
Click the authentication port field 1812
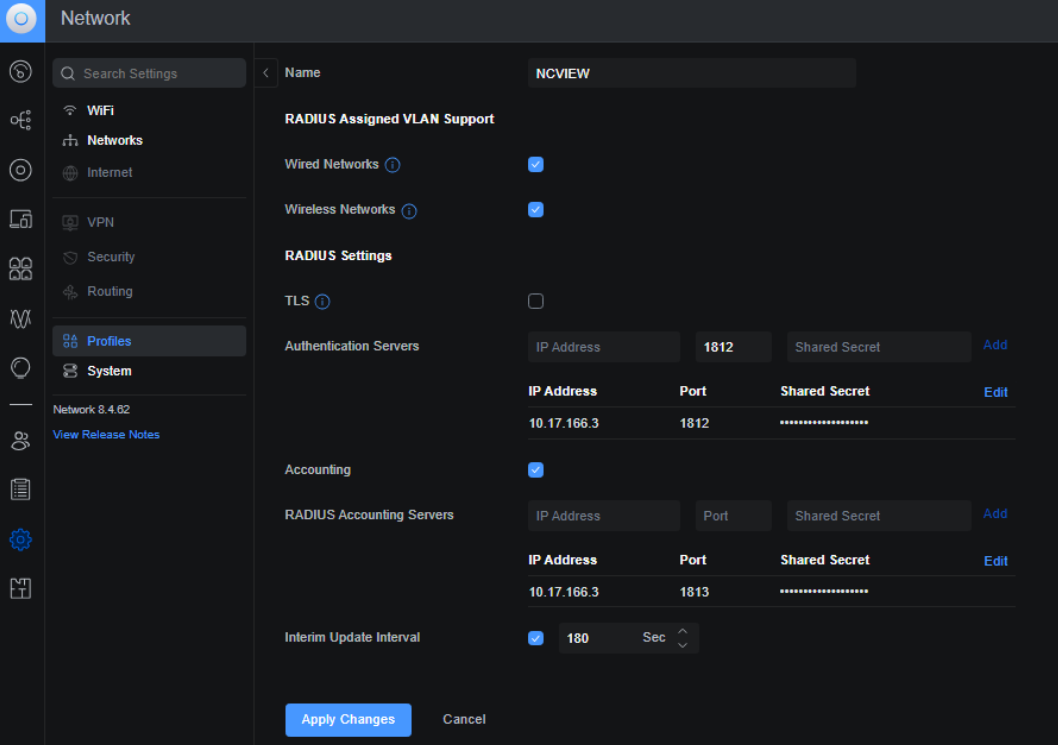pyautogui.click(x=733, y=347)
